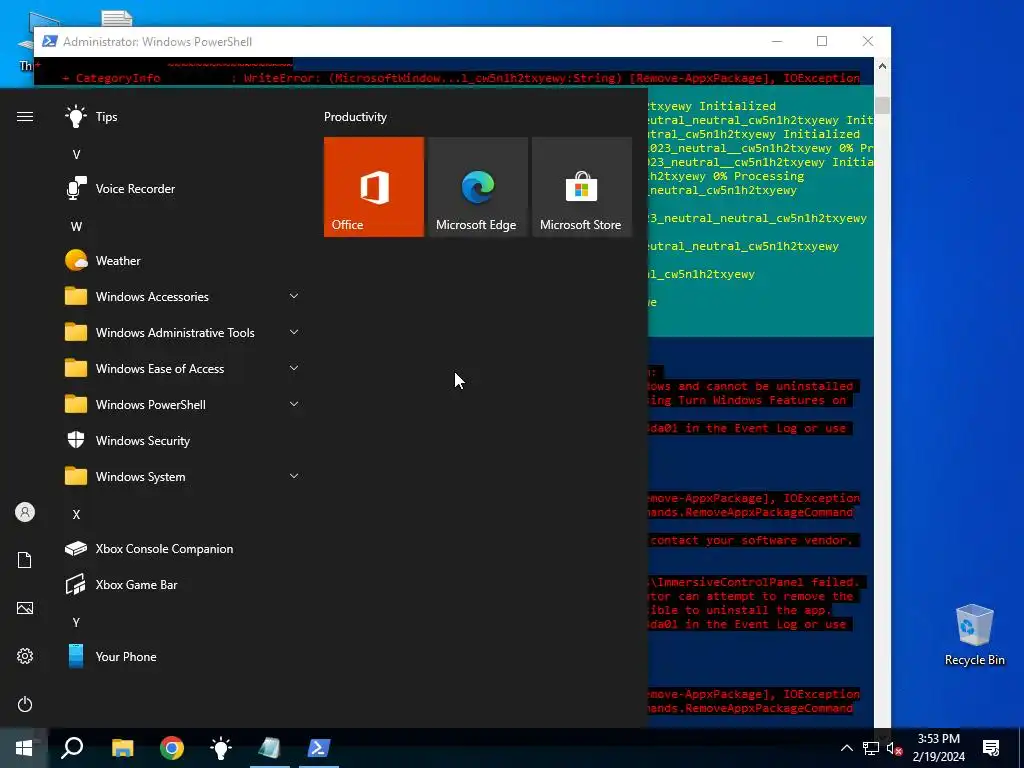Launch Voice Recorder from the app list
Image resolution: width=1024 pixels, height=768 pixels.
(182, 189)
